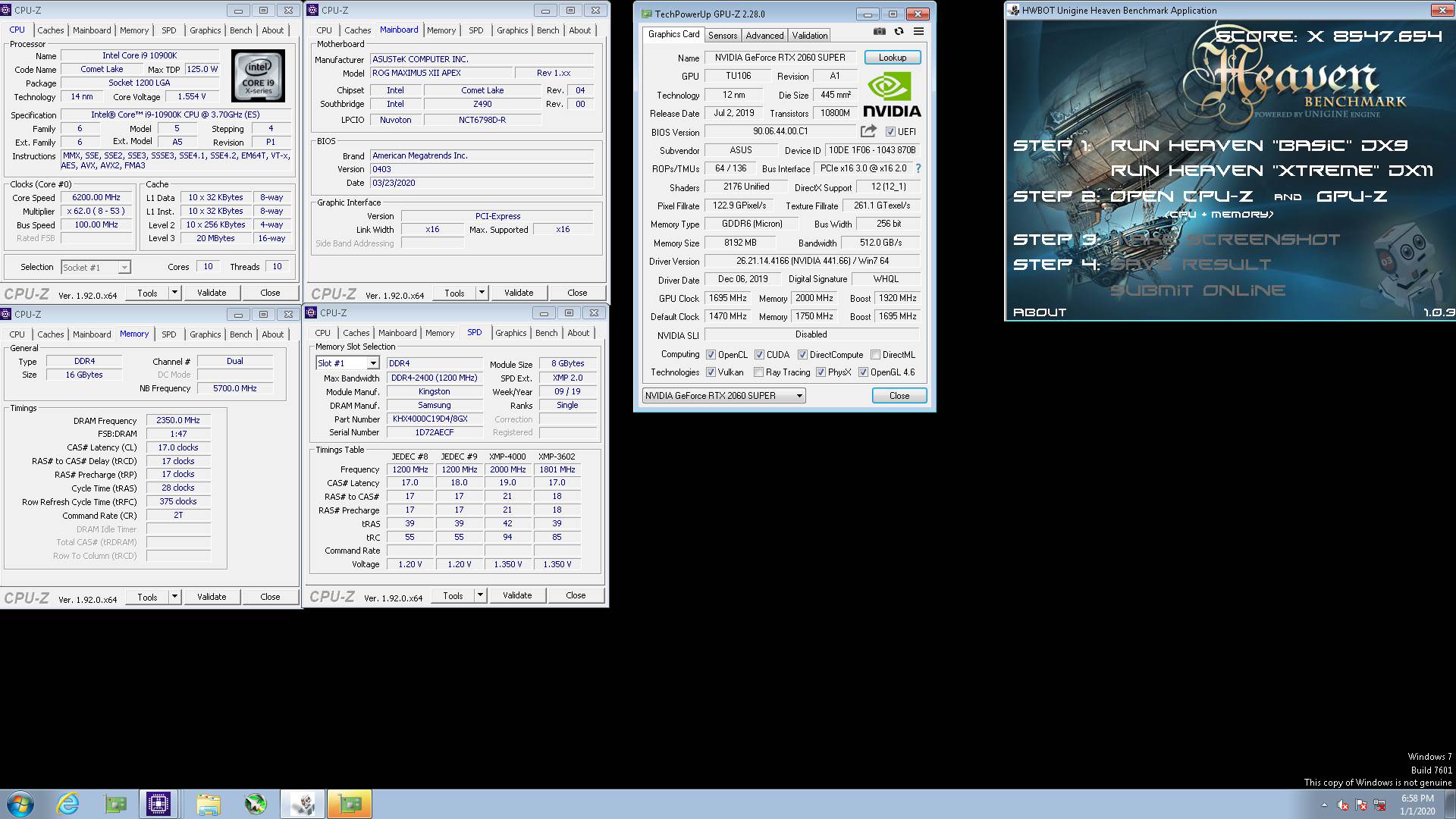Toggle the DirectCompute checkbox
Viewport: 1456px width, 819px height.
pos(802,355)
